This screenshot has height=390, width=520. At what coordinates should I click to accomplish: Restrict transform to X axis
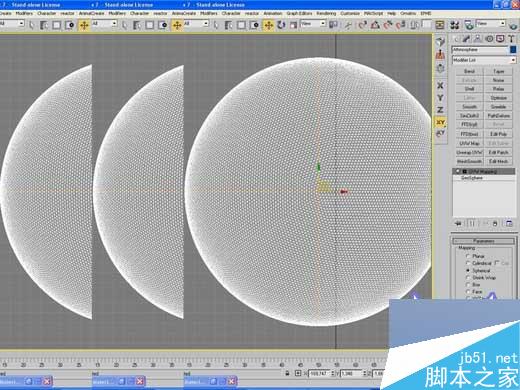tap(440, 86)
